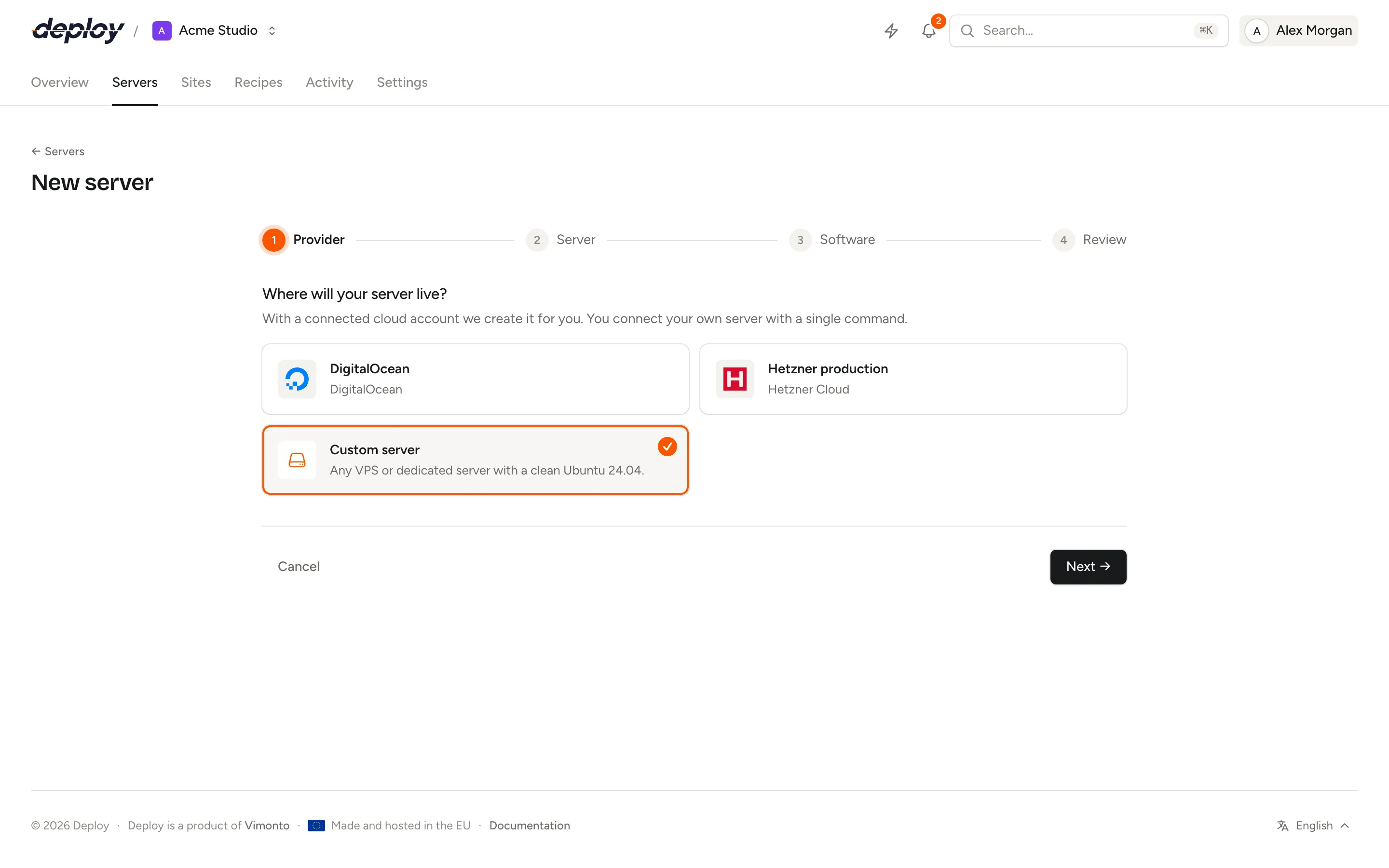Click the red Hetzner logo icon
The image size is (1389, 868).
click(x=735, y=379)
